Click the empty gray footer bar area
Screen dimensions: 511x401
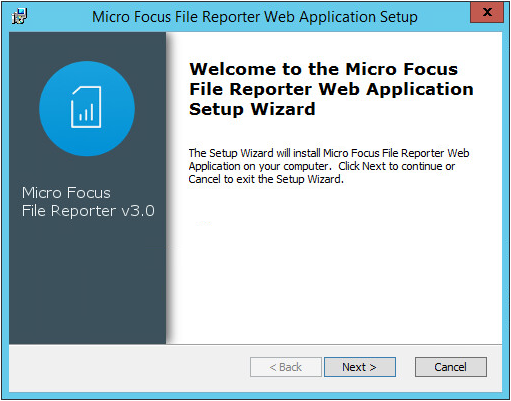click(x=129, y=368)
